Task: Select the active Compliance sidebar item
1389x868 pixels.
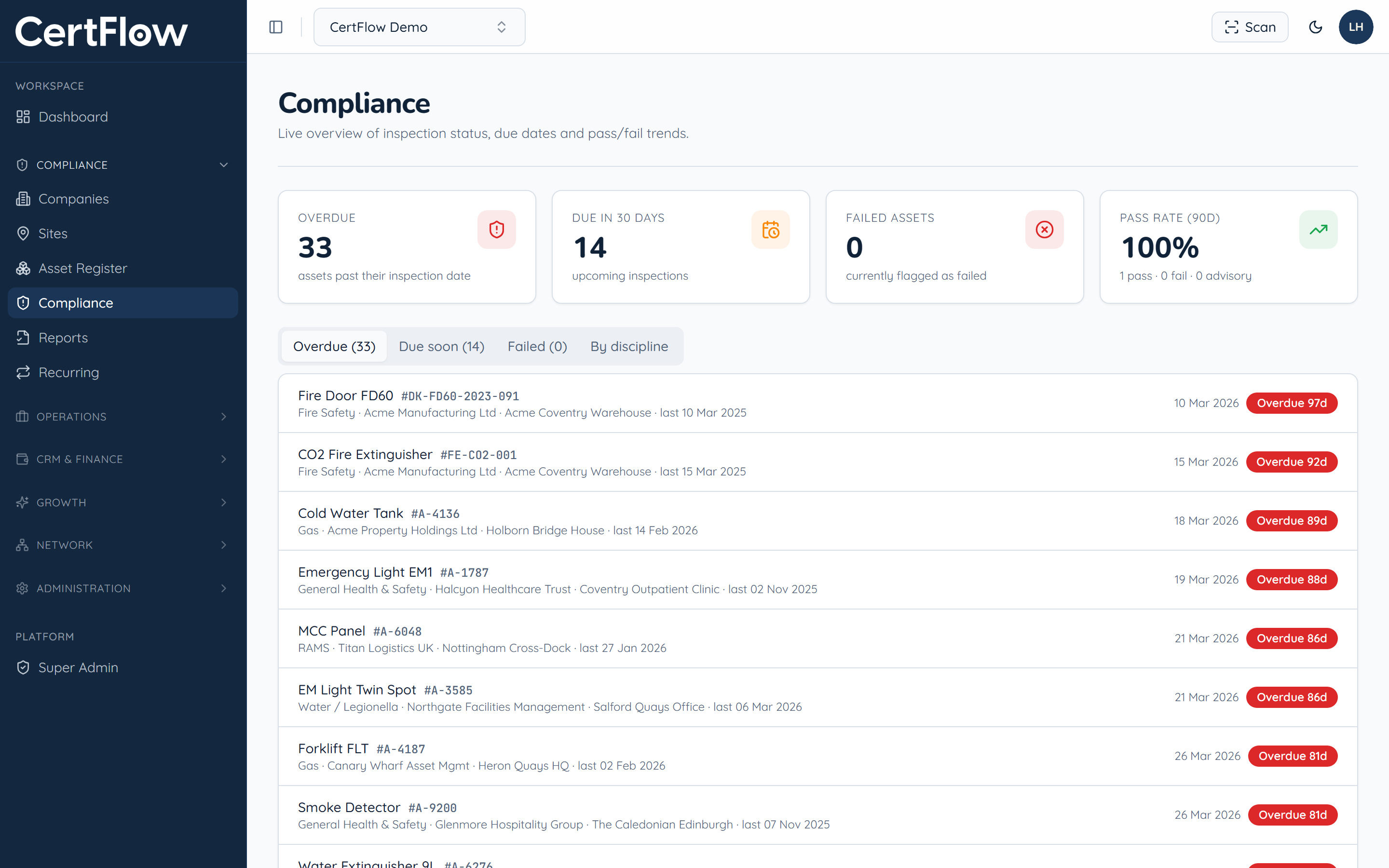Action: coord(123,303)
